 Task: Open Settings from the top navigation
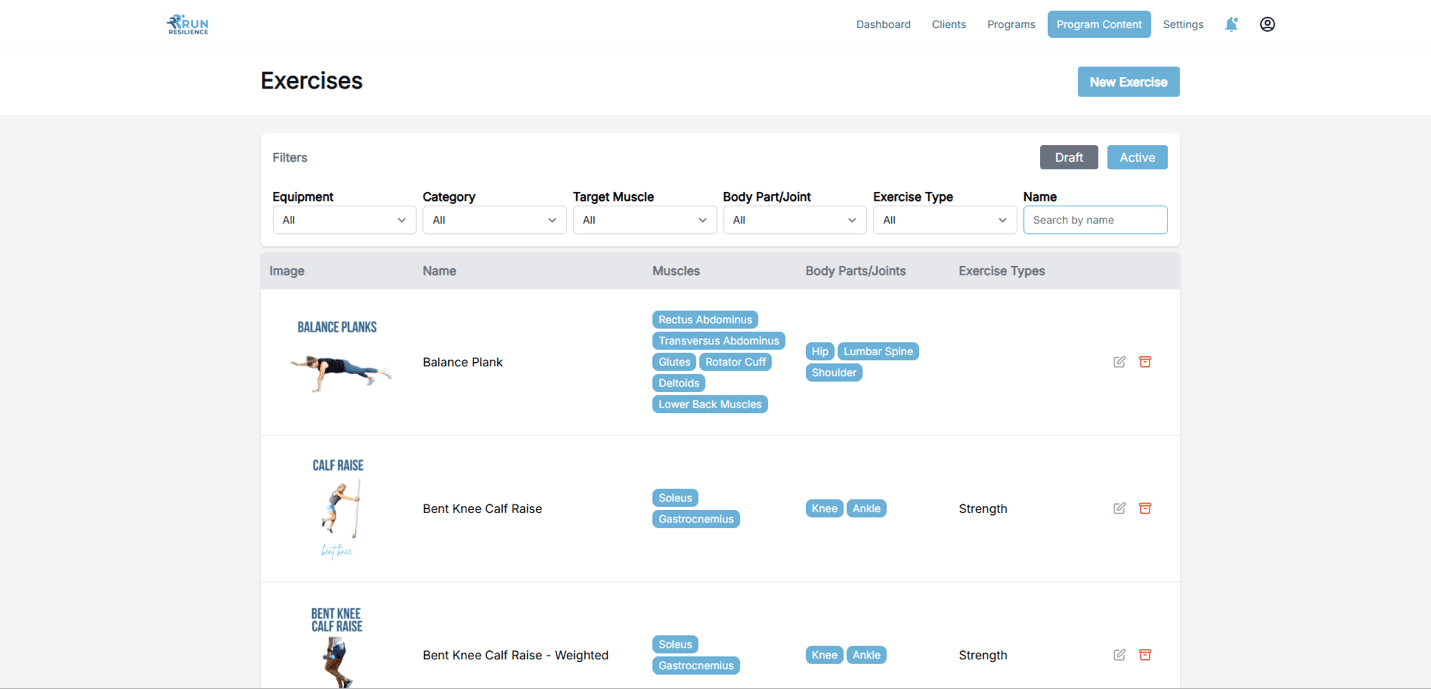[1183, 24]
